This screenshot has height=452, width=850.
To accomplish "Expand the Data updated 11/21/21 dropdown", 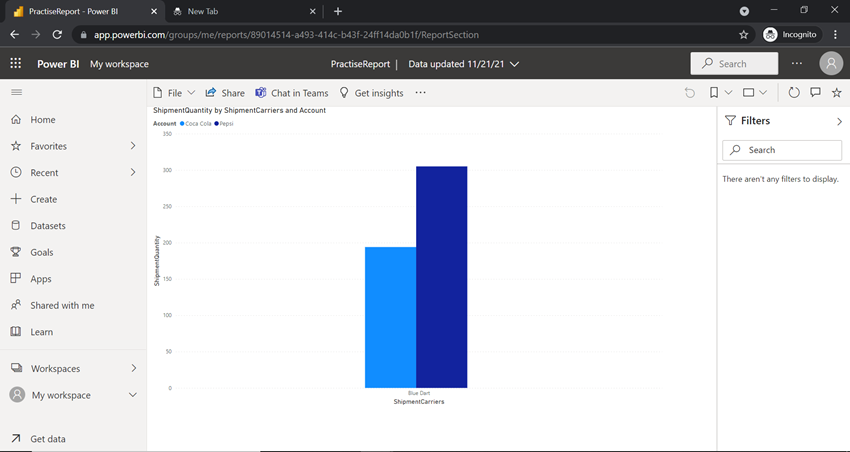I will point(463,64).
